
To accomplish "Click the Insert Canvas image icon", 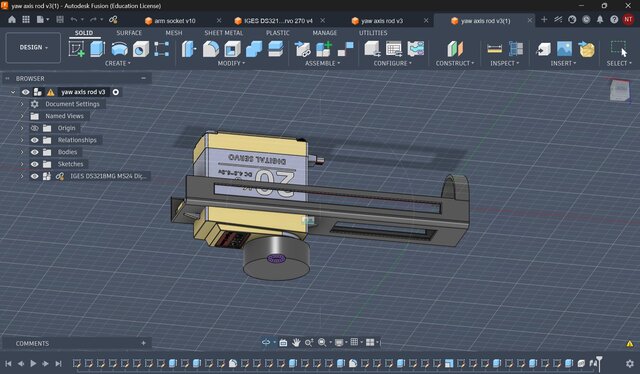I will (564, 49).
